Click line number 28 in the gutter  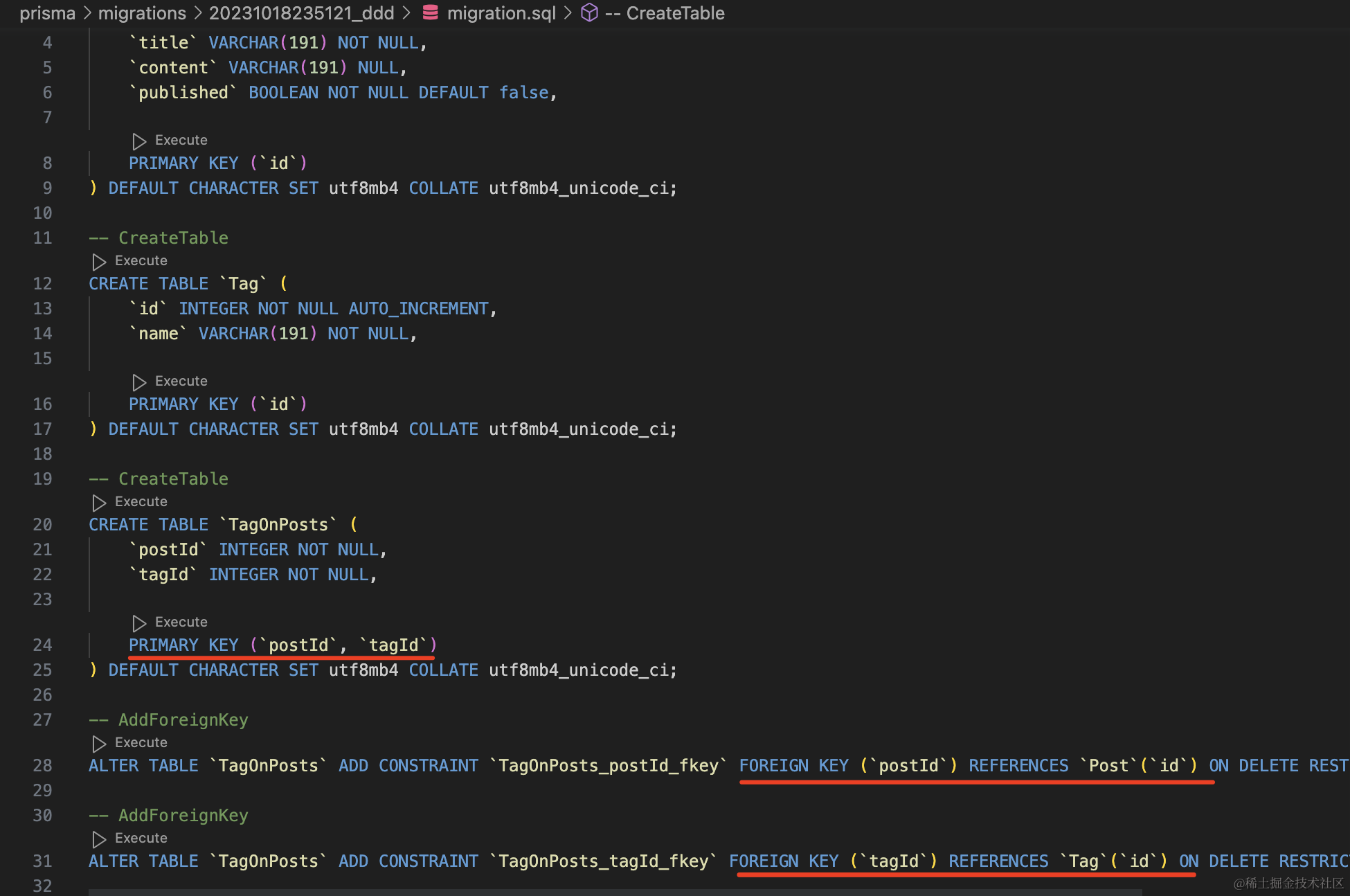pos(42,766)
